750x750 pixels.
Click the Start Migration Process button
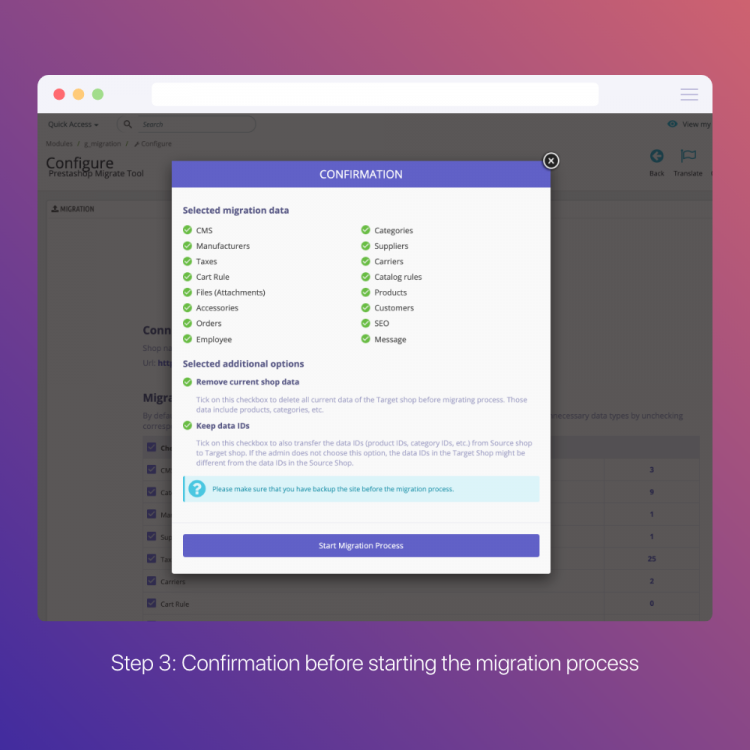361,545
